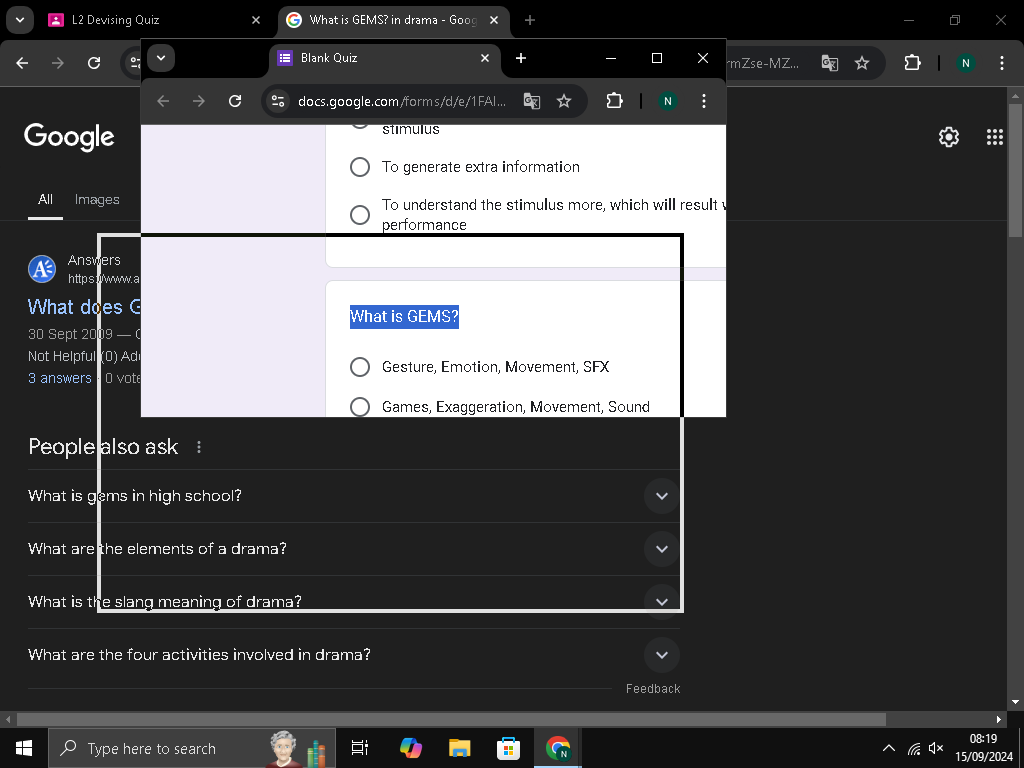Click Blank Quiz address bar URL
1024x768 pixels.
pyautogui.click(x=402, y=101)
